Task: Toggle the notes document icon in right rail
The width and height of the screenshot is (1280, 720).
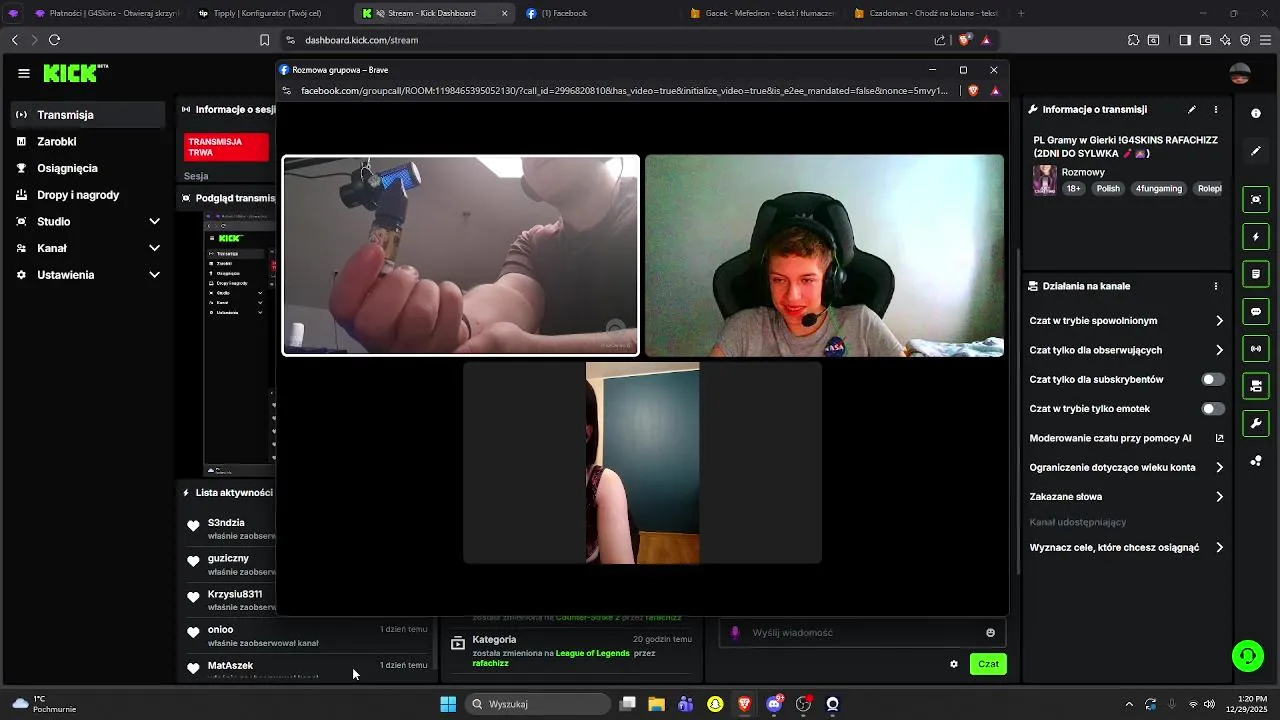Action: coord(1256,274)
